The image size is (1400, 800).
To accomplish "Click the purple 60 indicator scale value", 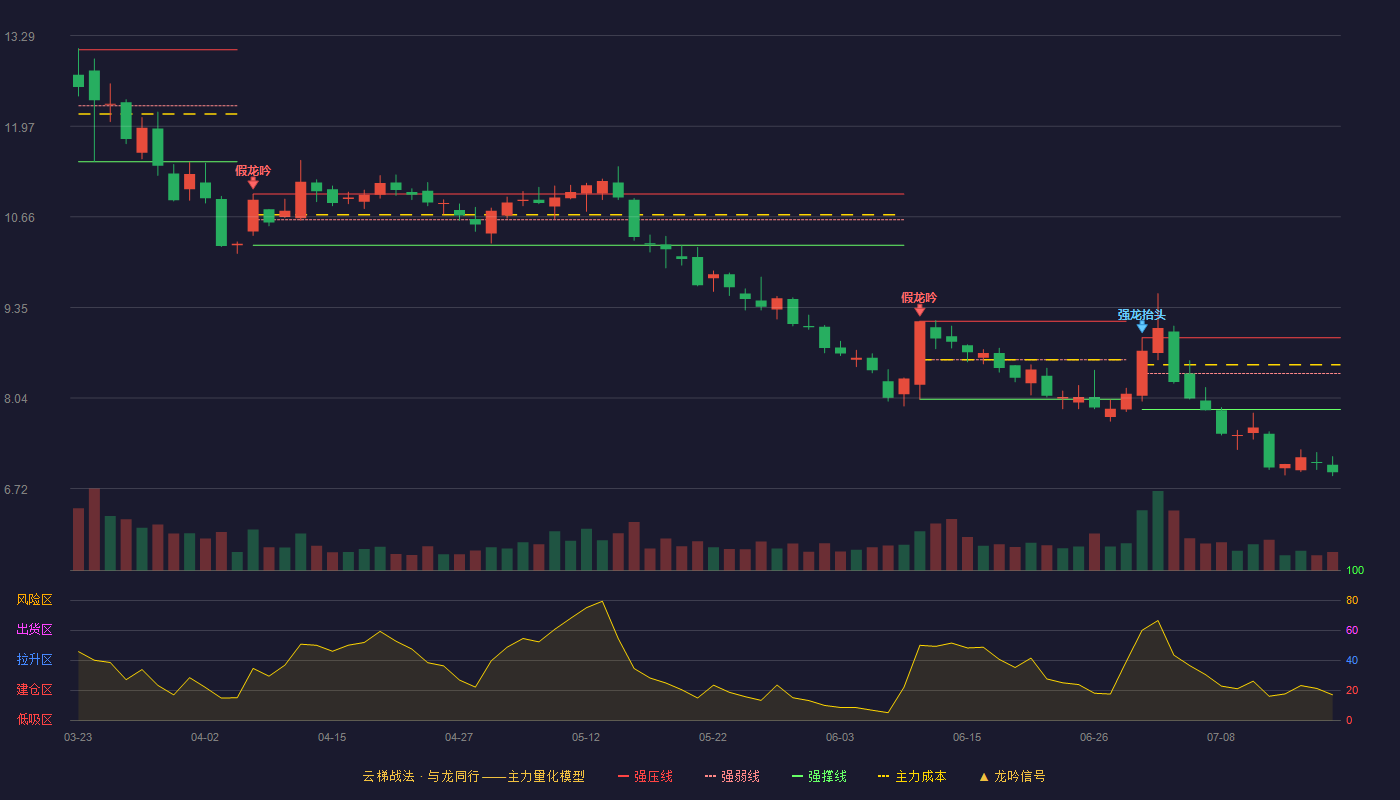I will click(1352, 630).
